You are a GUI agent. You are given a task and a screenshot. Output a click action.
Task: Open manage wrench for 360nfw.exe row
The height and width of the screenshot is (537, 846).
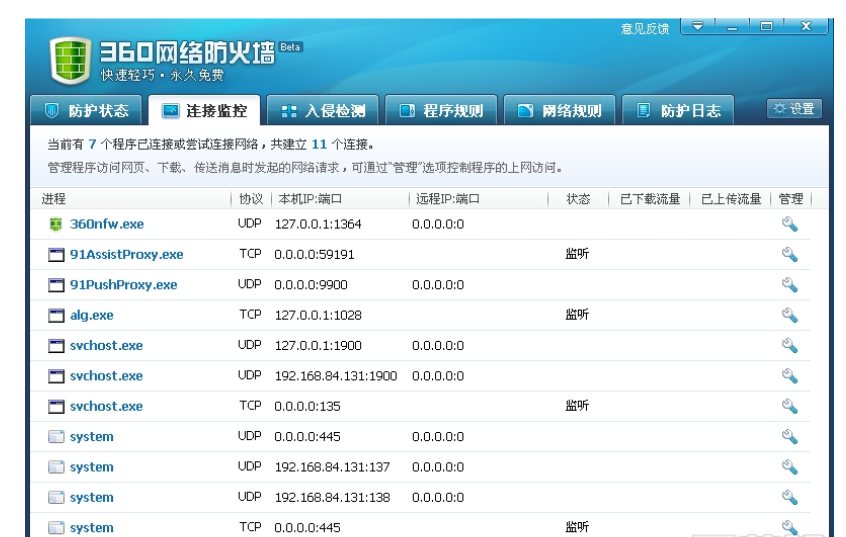(x=789, y=224)
